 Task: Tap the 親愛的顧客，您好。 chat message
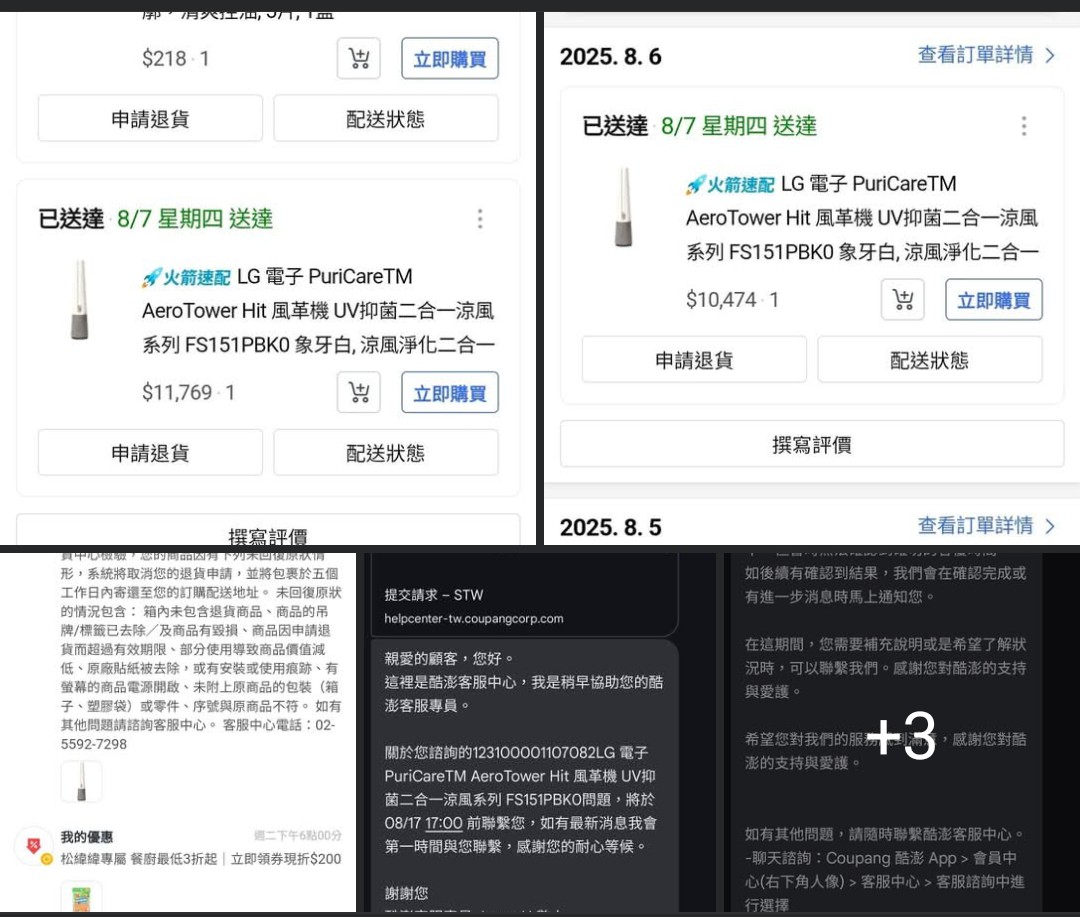point(449,659)
